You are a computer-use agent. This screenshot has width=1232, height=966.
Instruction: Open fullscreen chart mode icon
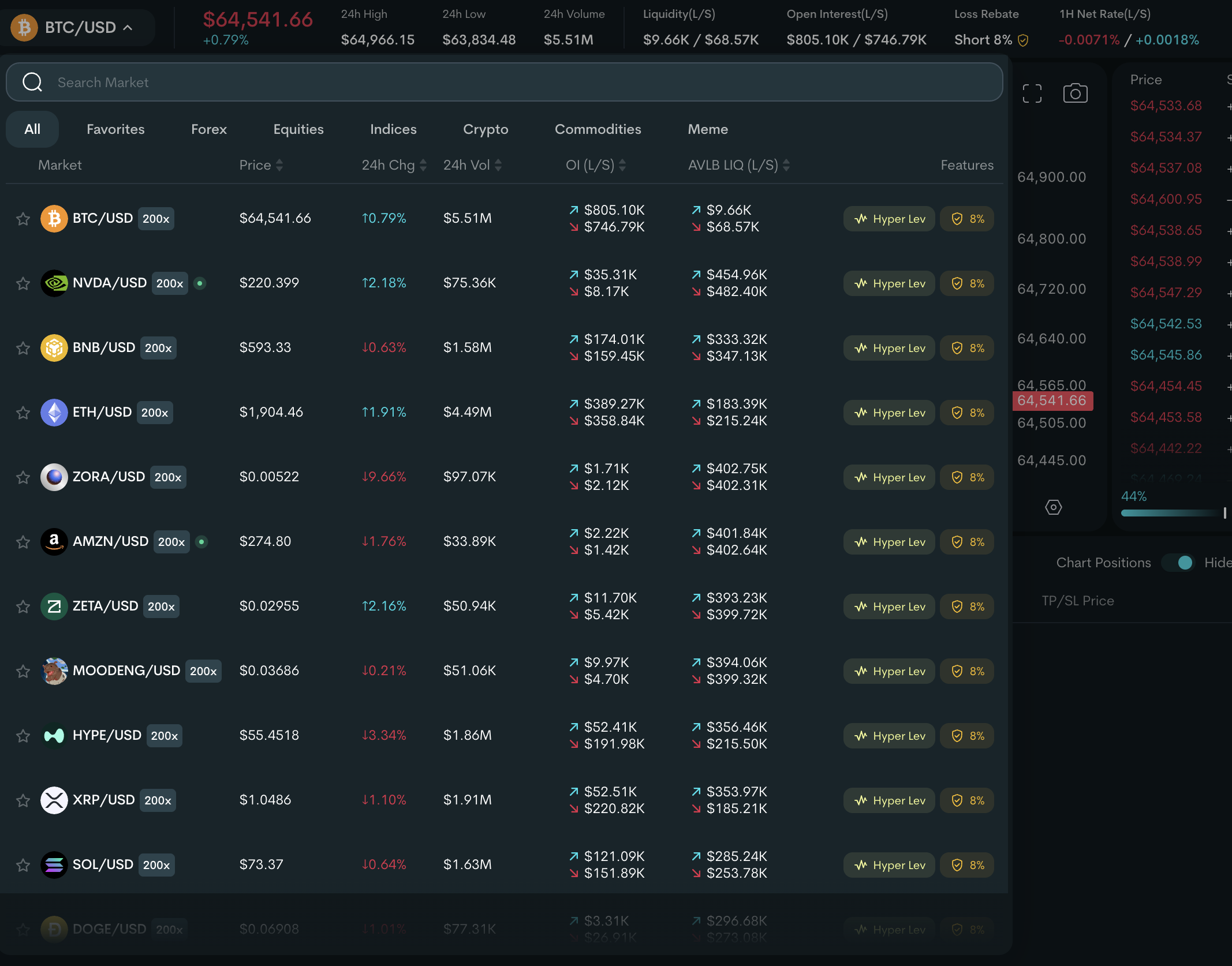click(x=1032, y=93)
